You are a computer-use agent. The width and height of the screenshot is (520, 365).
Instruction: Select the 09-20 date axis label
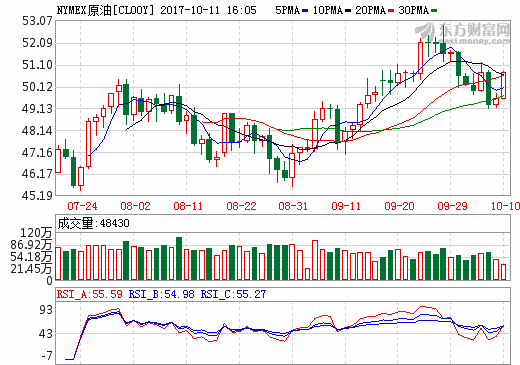(399, 206)
